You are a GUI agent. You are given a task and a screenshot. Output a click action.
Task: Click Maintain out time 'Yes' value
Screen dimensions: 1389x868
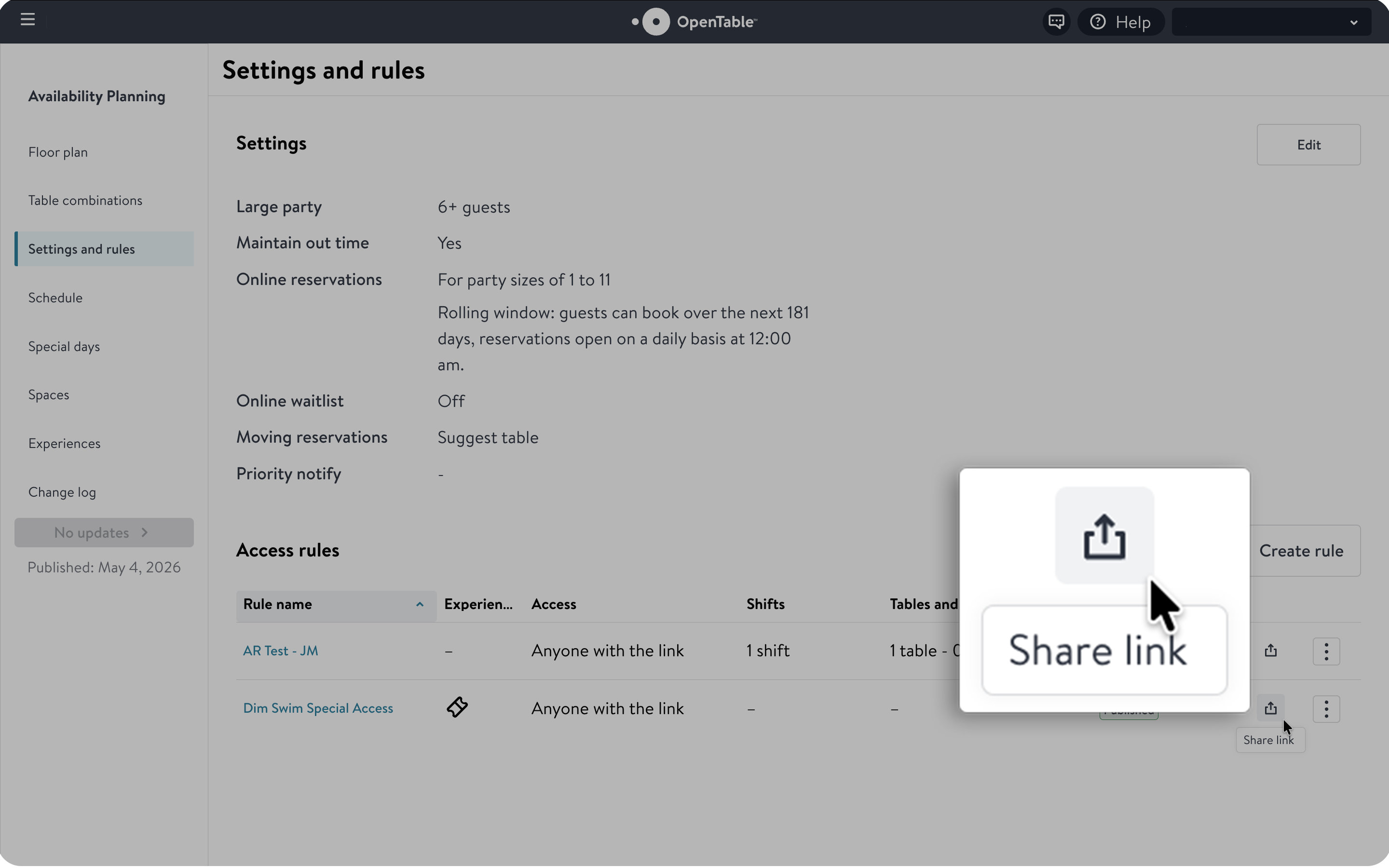[449, 243]
